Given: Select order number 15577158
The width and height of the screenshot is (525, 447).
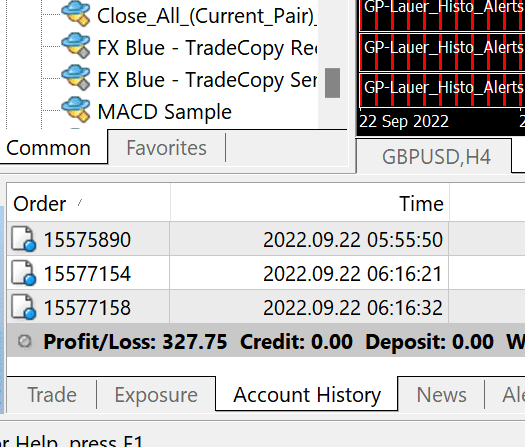Looking at the screenshot, I should tap(87, 307).
